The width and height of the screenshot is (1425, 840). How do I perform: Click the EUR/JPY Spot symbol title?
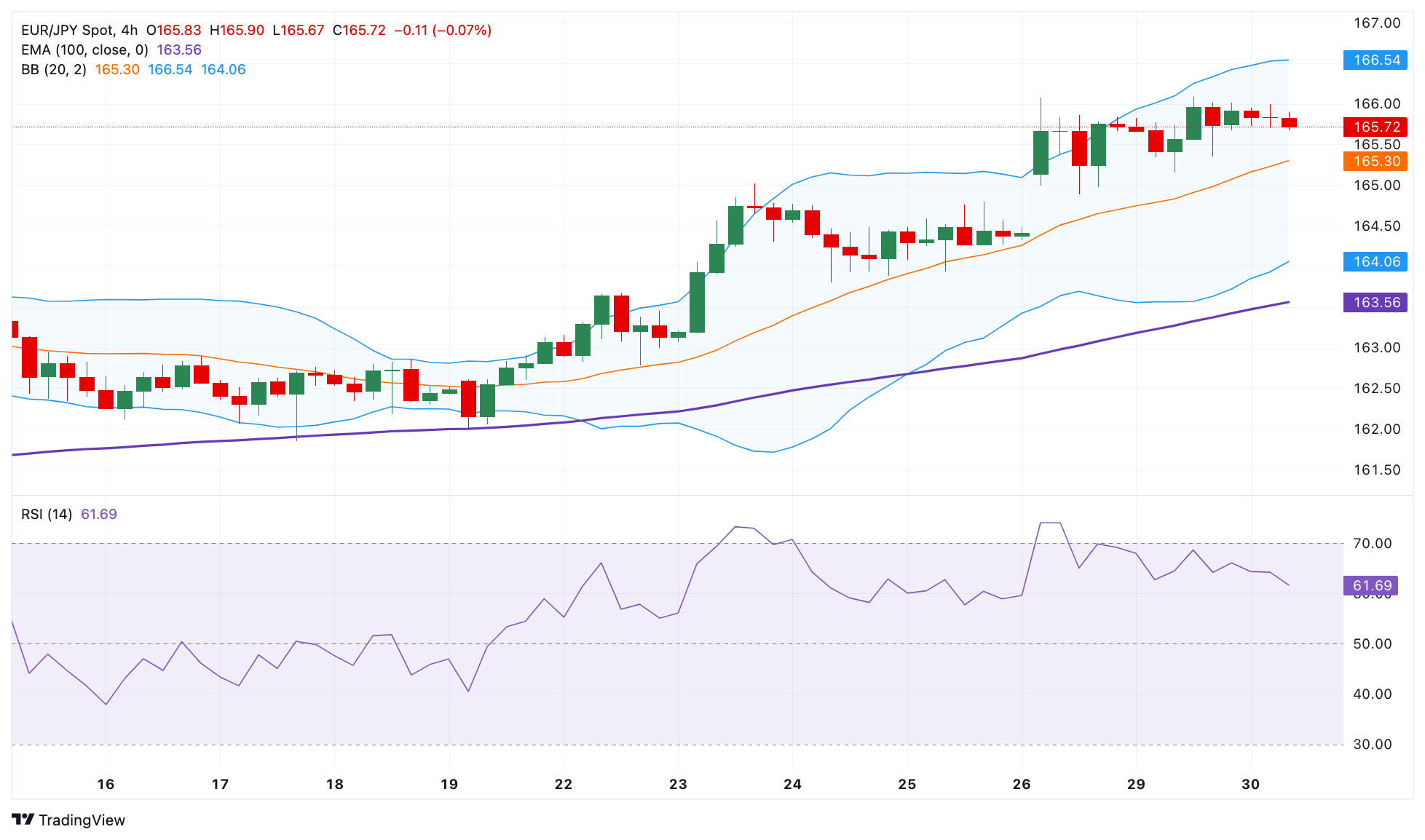click(67, 31)
